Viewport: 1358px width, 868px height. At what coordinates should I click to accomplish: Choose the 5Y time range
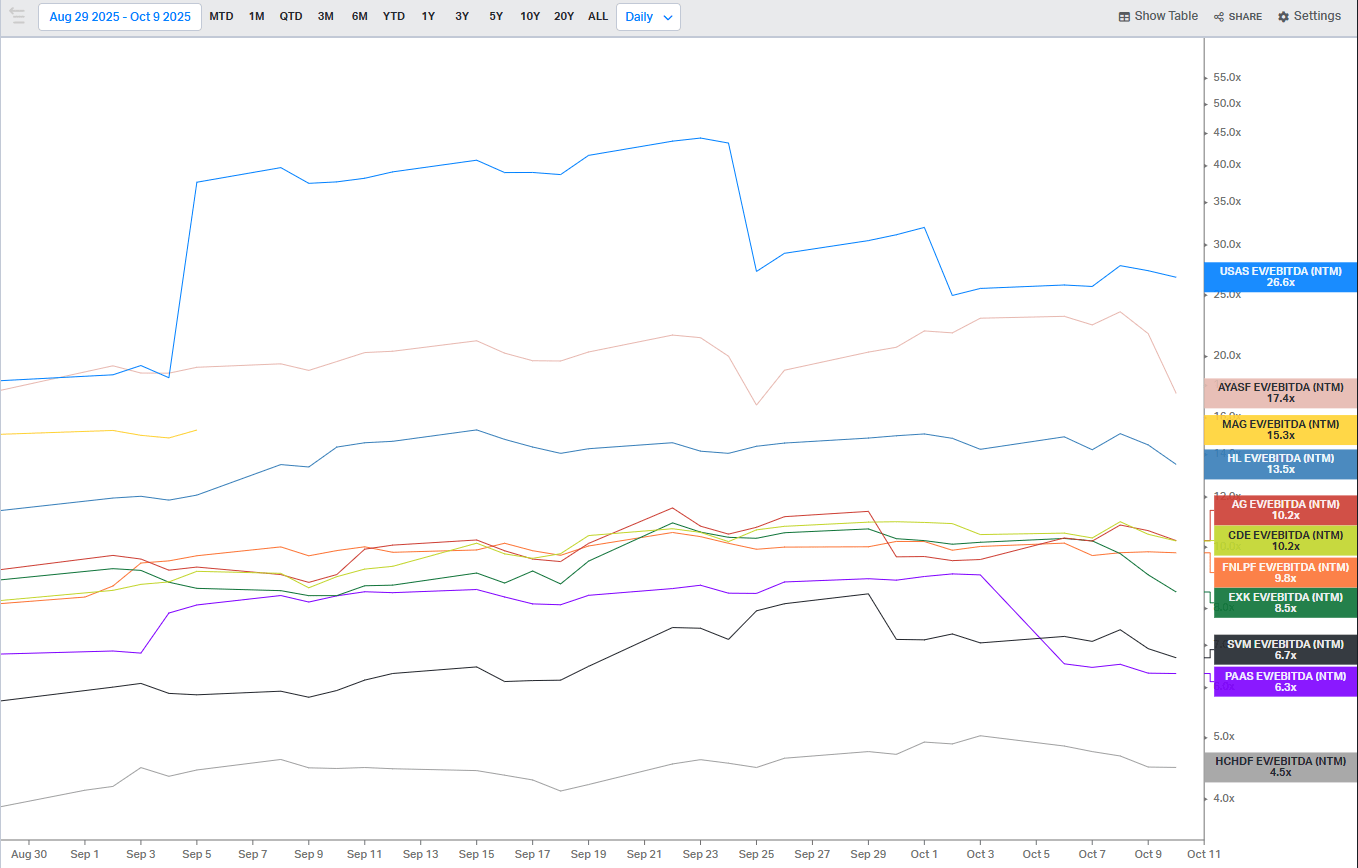[496, 17]
